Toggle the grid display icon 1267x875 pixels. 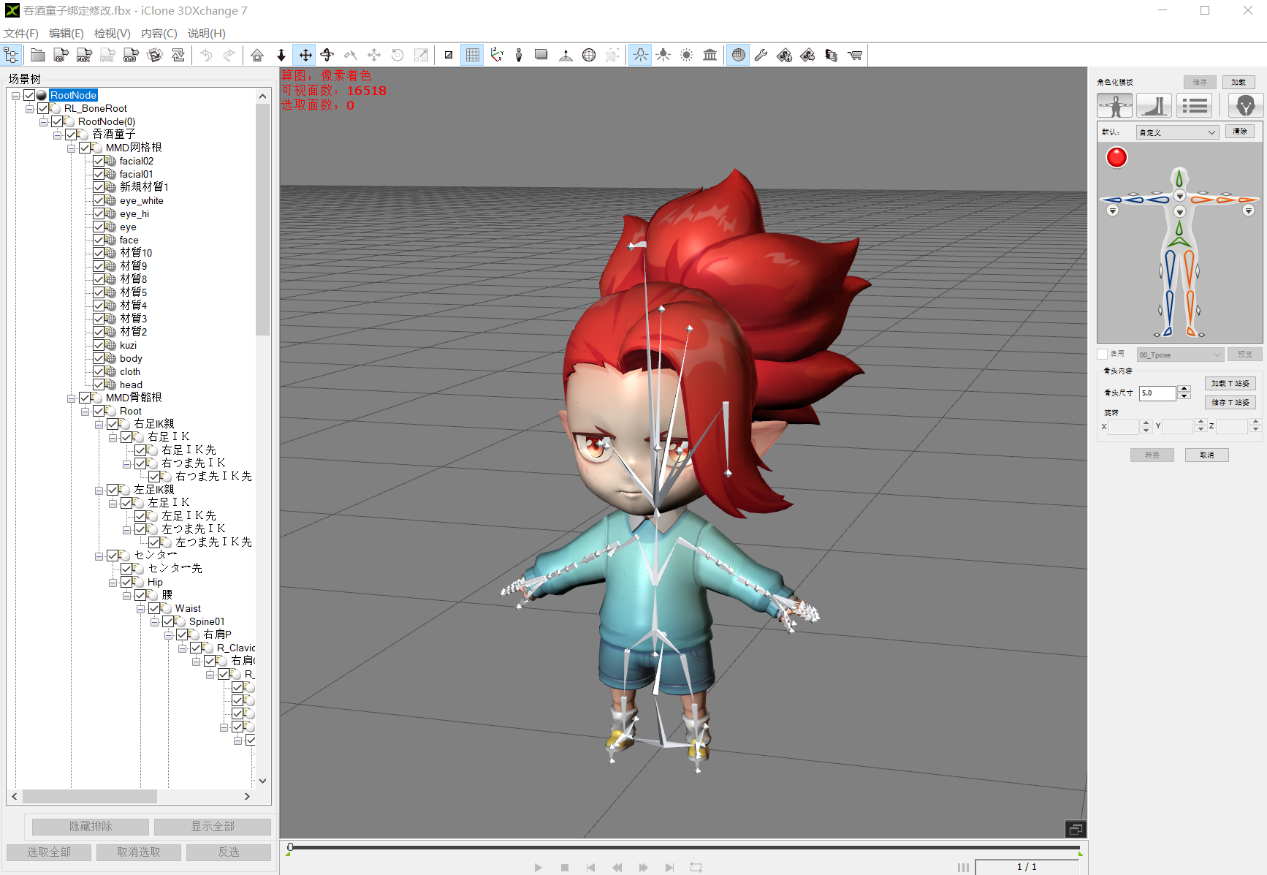coord(472,55)
